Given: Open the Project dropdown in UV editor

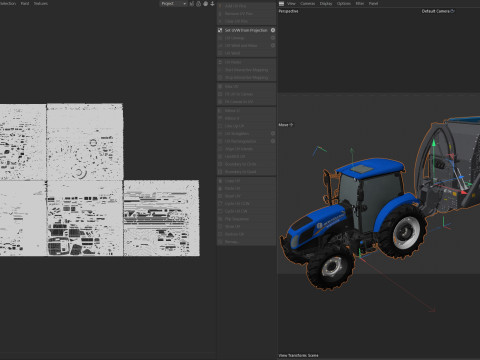Looking at the screenshot, I should pyautogui.click(x=173, y=4).
